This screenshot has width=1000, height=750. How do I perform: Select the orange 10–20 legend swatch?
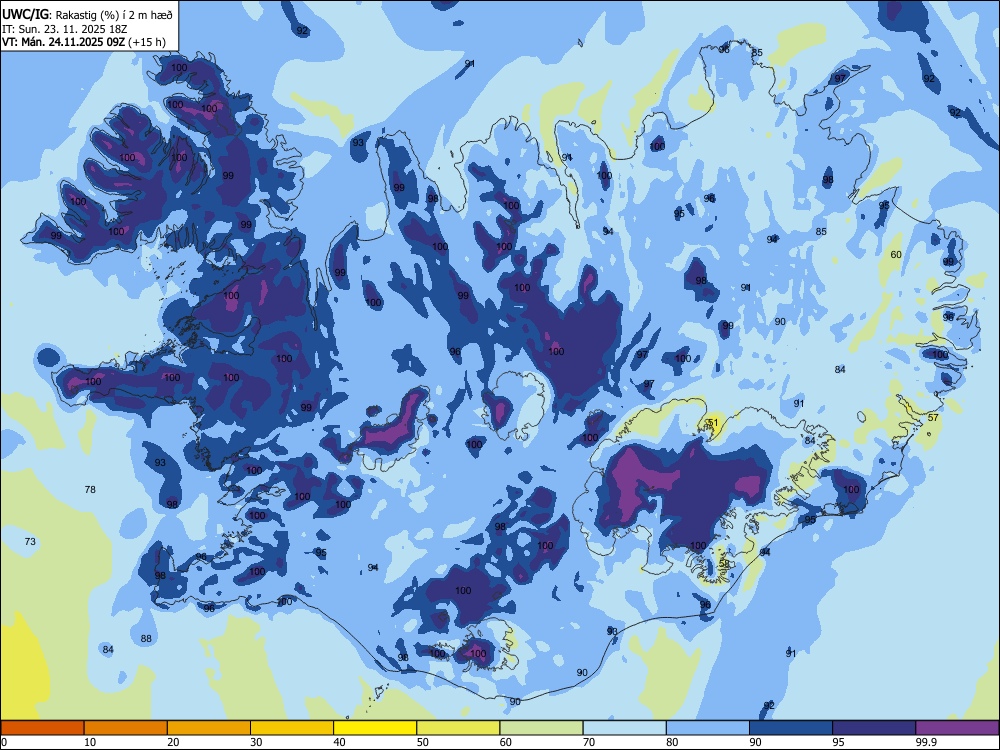(x=126, y=728)
